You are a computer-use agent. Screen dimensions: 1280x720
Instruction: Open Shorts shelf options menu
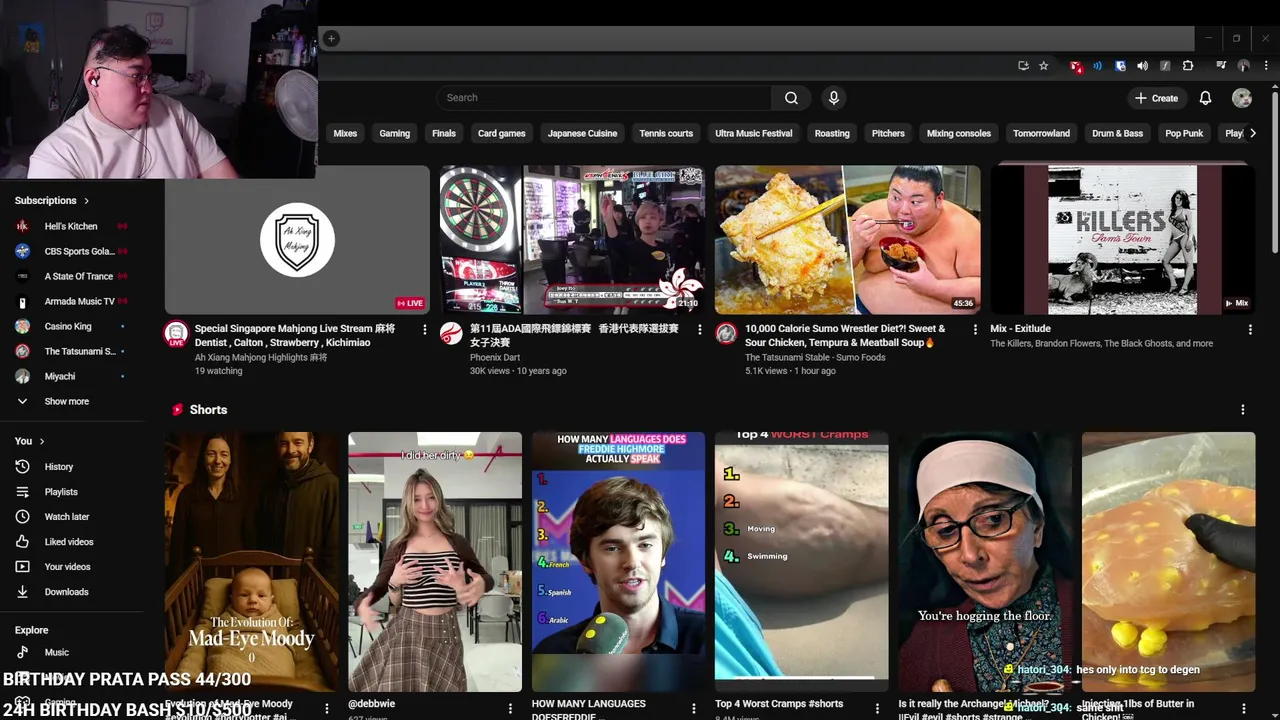click(1243, 410)
